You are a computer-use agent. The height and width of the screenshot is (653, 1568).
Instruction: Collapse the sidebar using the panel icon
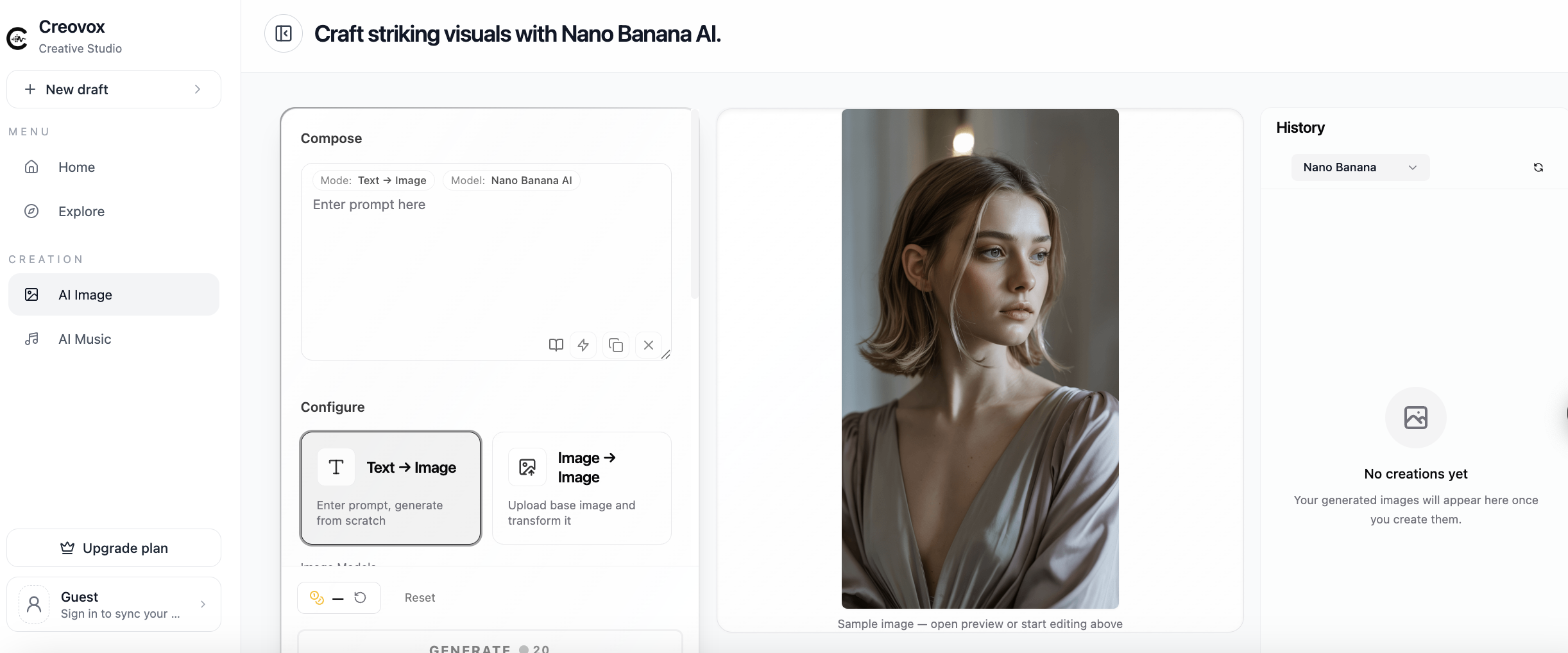coord(283,33)
